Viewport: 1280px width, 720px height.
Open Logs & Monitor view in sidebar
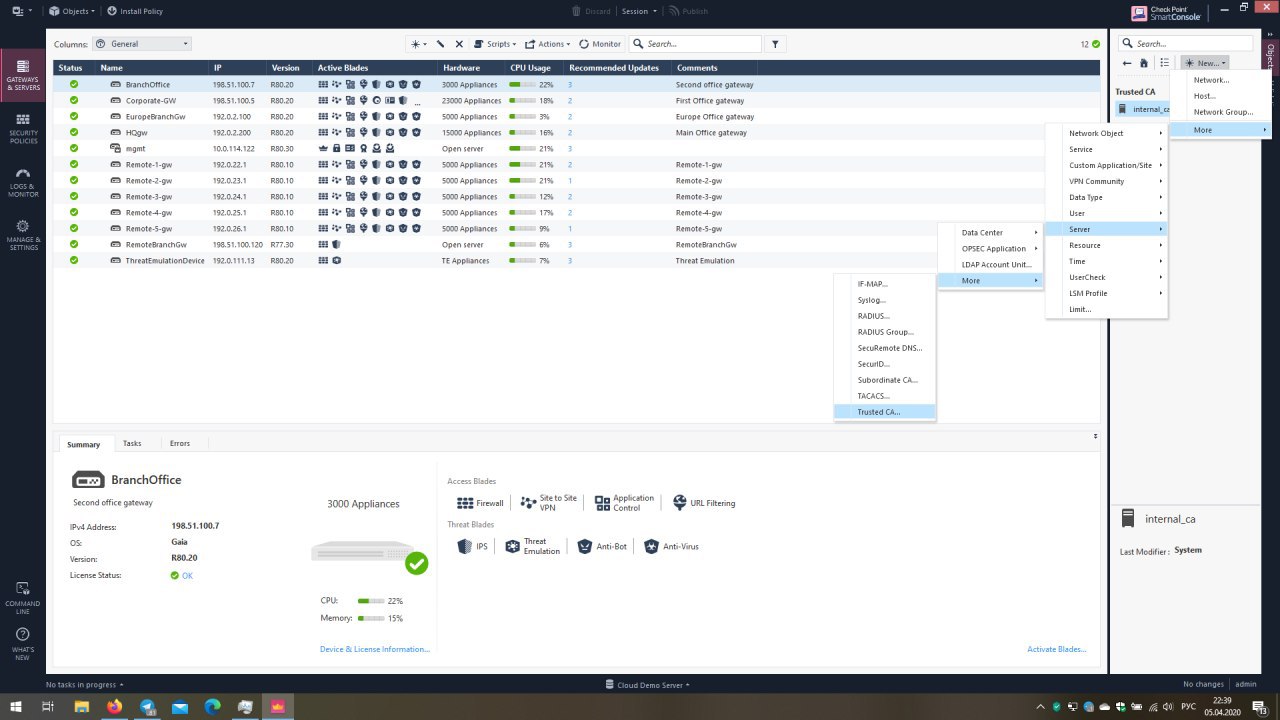[x=23, y=182]
